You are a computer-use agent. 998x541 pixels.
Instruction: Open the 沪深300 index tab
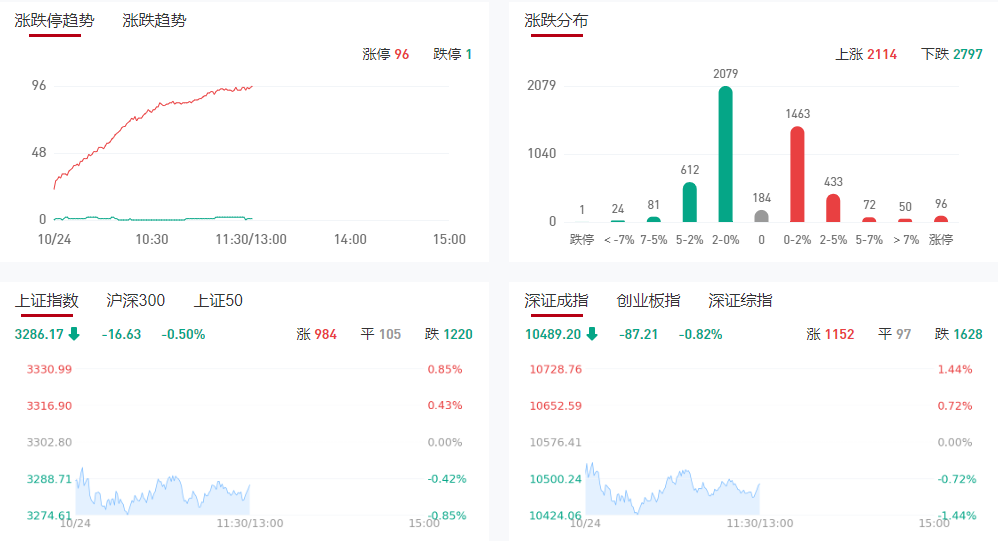(x=136, y=300)
